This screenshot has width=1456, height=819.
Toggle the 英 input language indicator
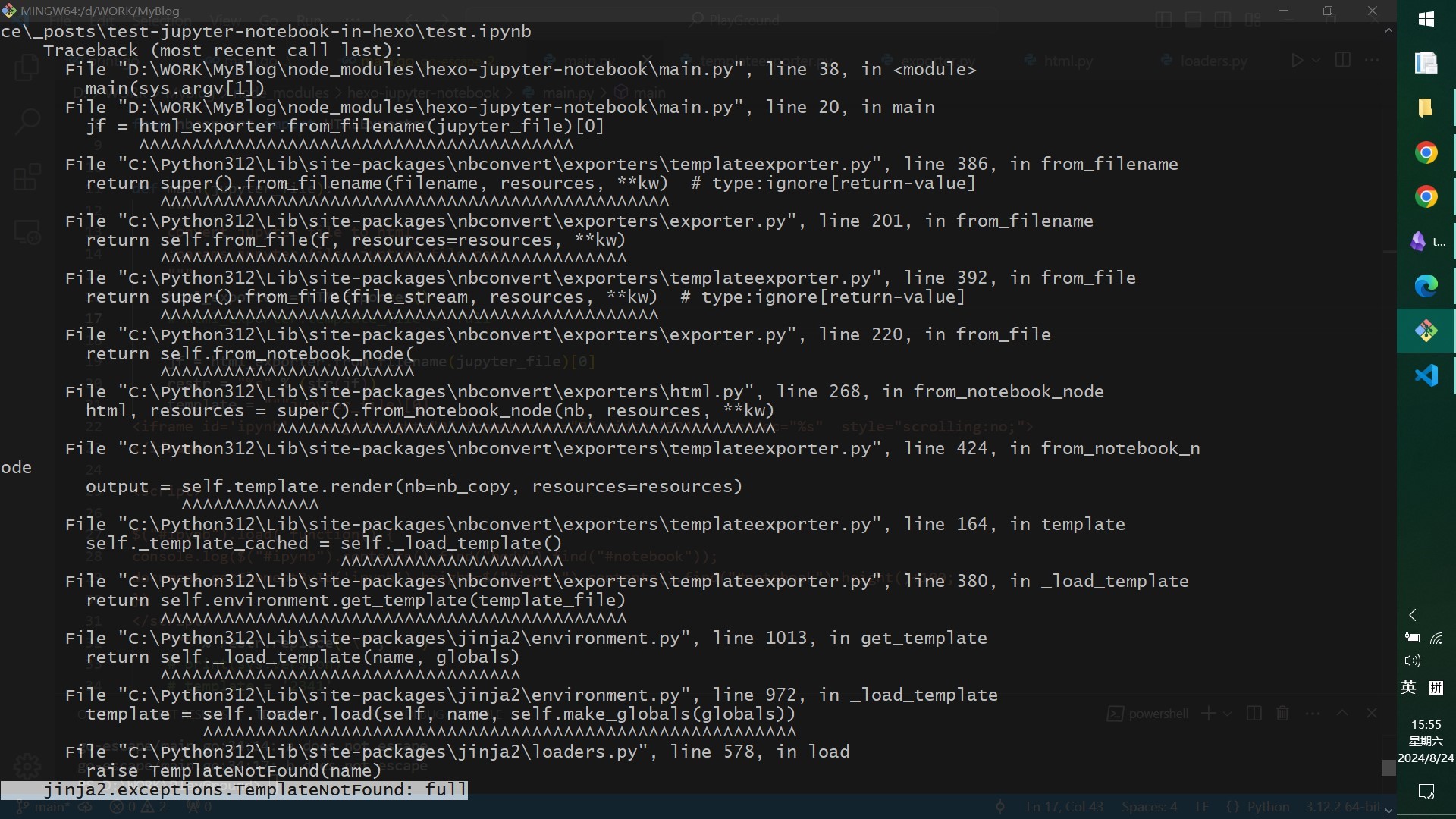coord(1408,688)
